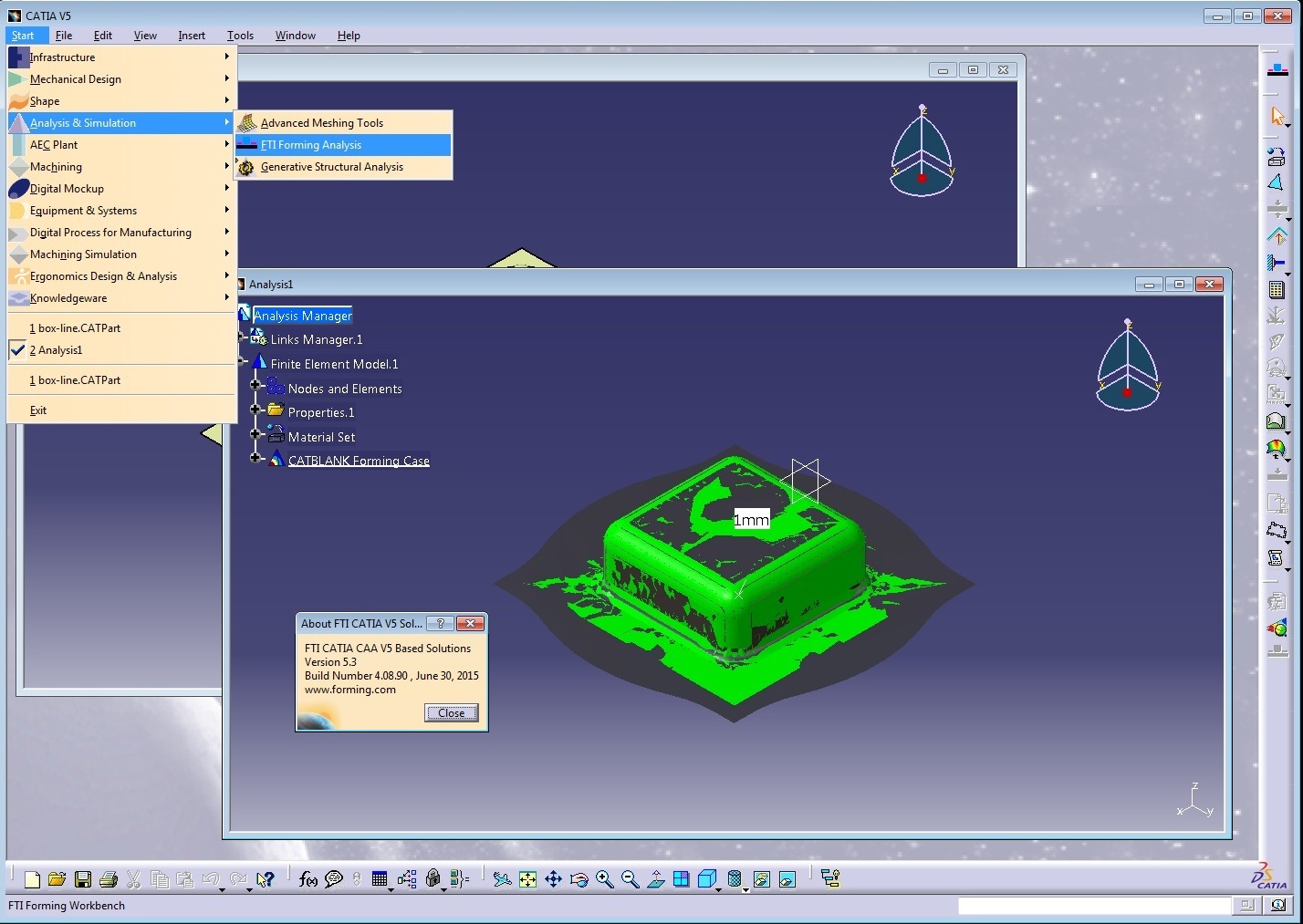Click the comment speech bubble icon
The image size is (1303, 924).
pos(334,879)
